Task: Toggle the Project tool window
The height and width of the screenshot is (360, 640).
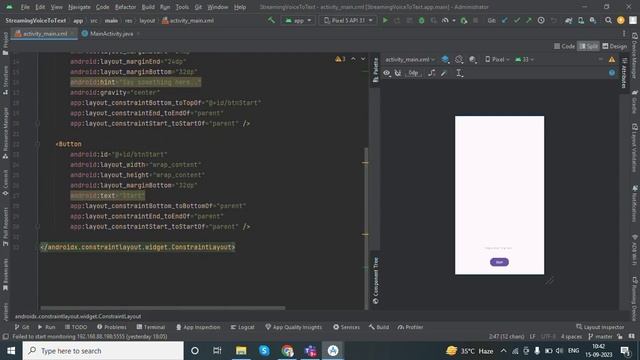Action: pos(5,43)
